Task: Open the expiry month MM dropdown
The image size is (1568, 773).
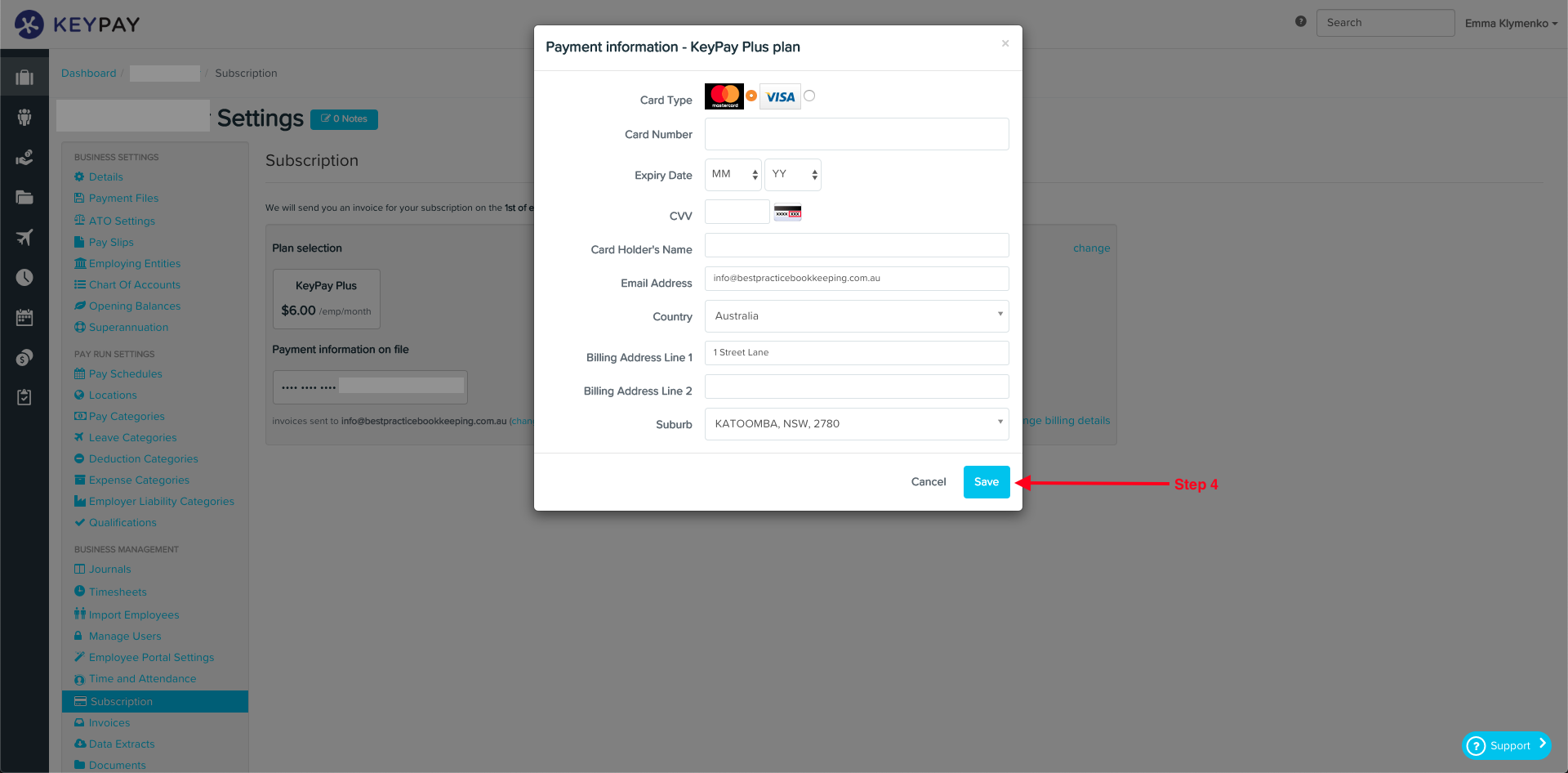Action: pyautogui.click(x=733, y=174)
